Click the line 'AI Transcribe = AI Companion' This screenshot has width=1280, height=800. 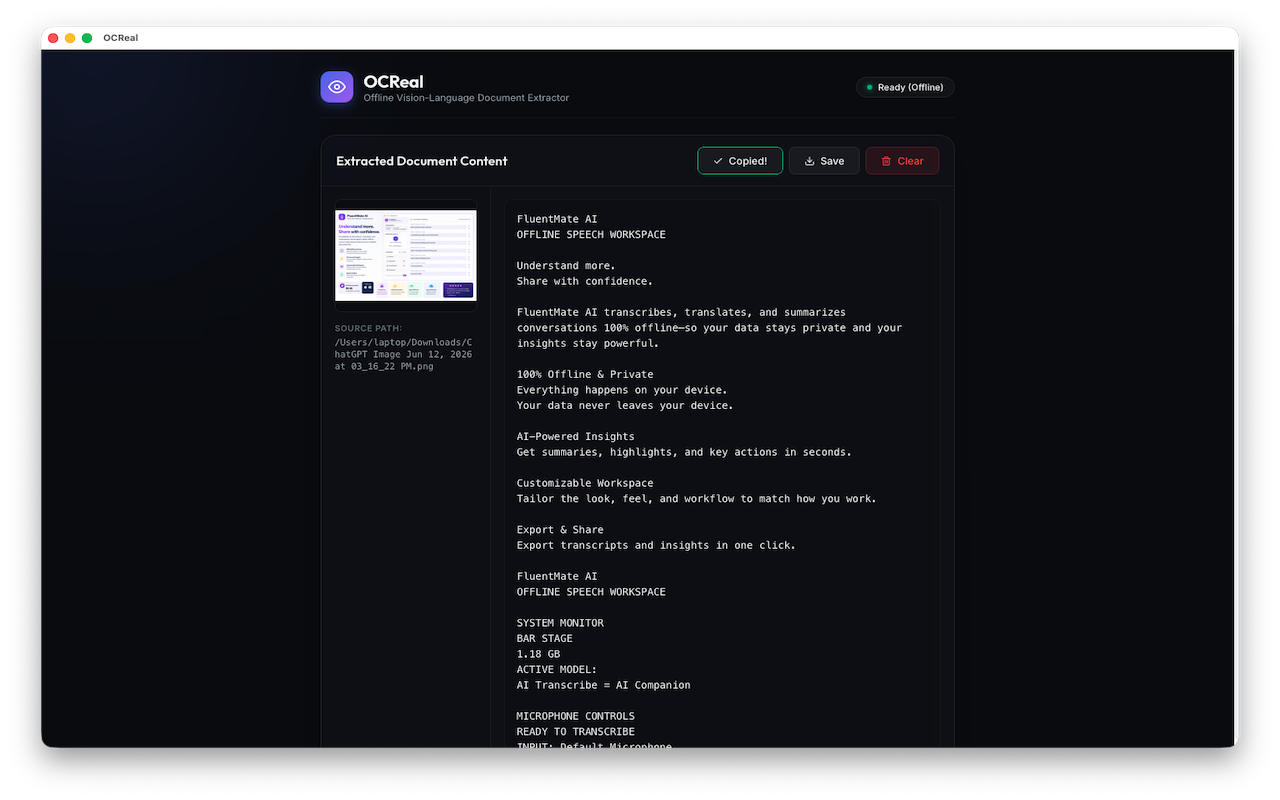tap(603, 685)
